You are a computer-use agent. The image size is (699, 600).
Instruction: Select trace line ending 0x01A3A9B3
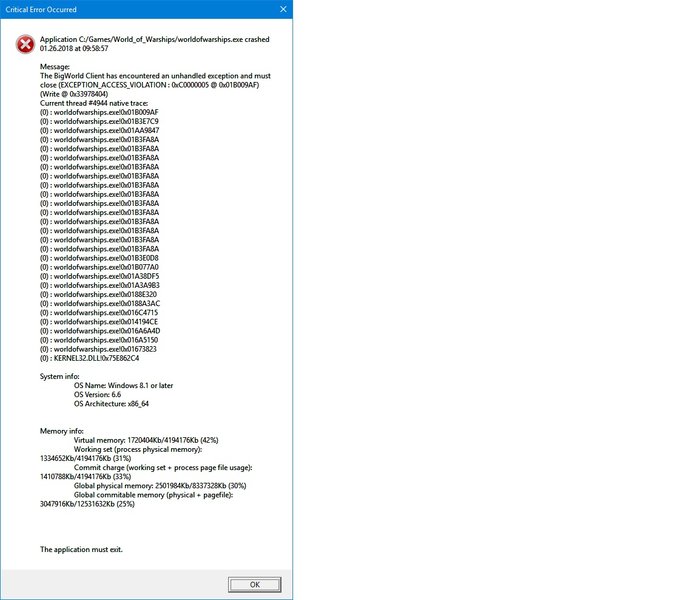pyautogui.click(x=99, y=285)
